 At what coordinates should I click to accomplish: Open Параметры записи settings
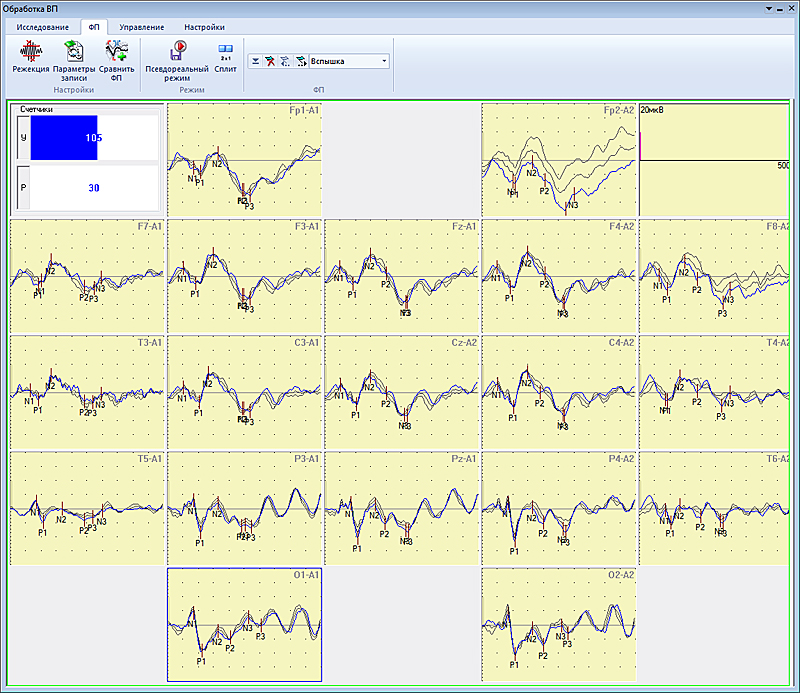pyautogui.click(x=74, y=61)
